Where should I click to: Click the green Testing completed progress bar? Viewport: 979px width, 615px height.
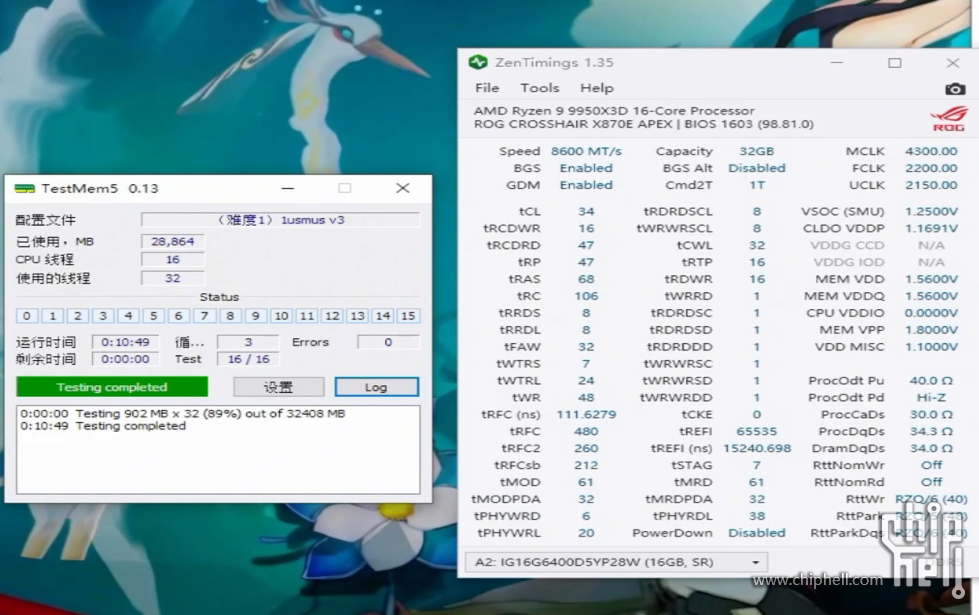tap(112, 386)
